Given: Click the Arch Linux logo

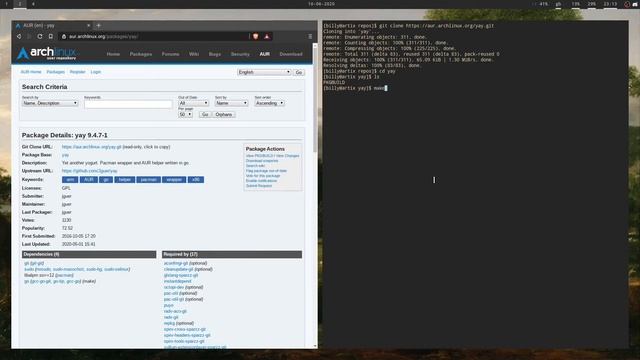Looking at the screenshot, I should [x=47, y=53].
